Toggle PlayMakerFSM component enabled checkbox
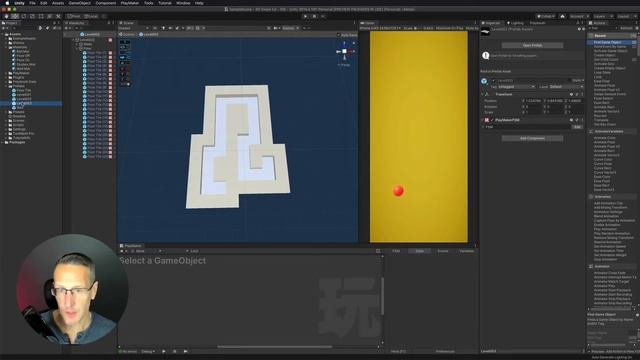640x360 pixels. point(492,120)
